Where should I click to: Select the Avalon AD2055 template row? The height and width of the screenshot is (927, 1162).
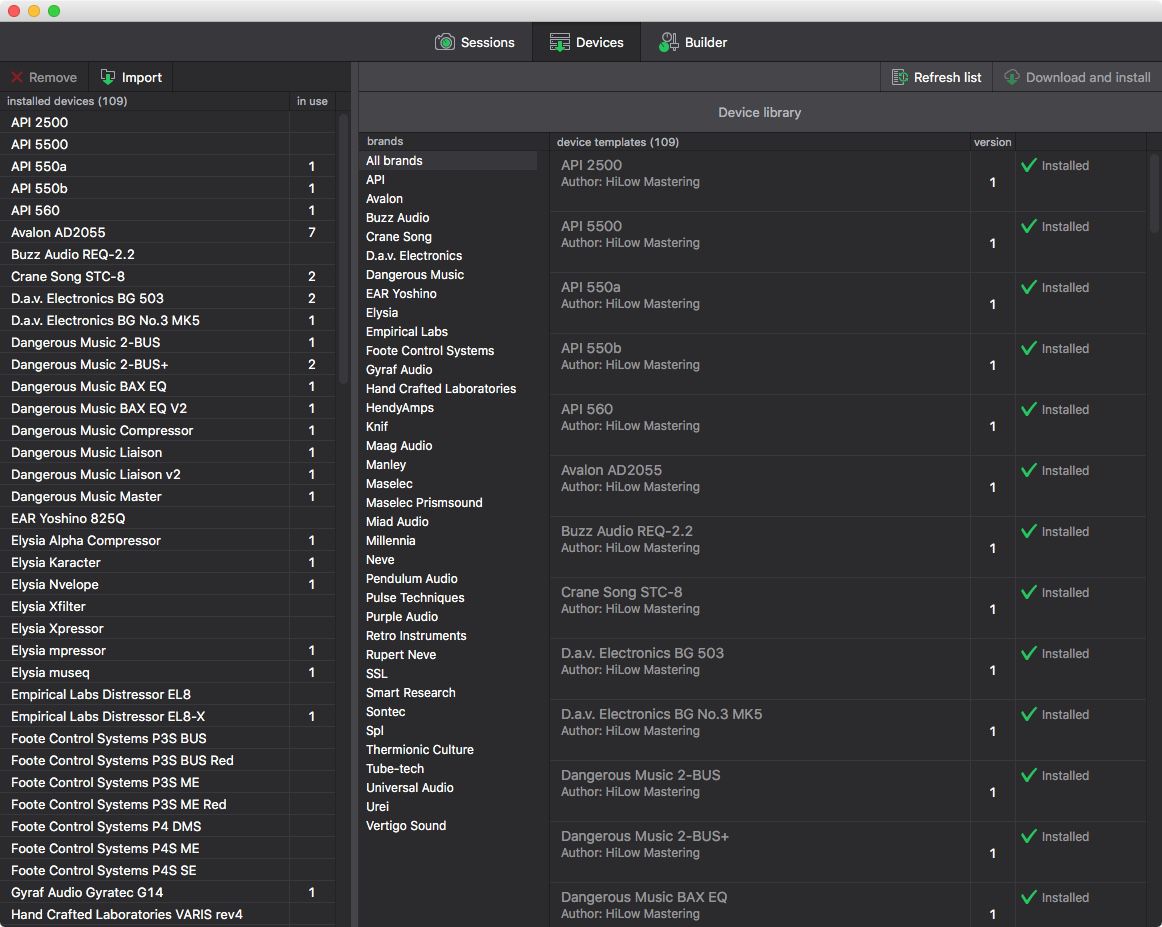tap(849, 486)
